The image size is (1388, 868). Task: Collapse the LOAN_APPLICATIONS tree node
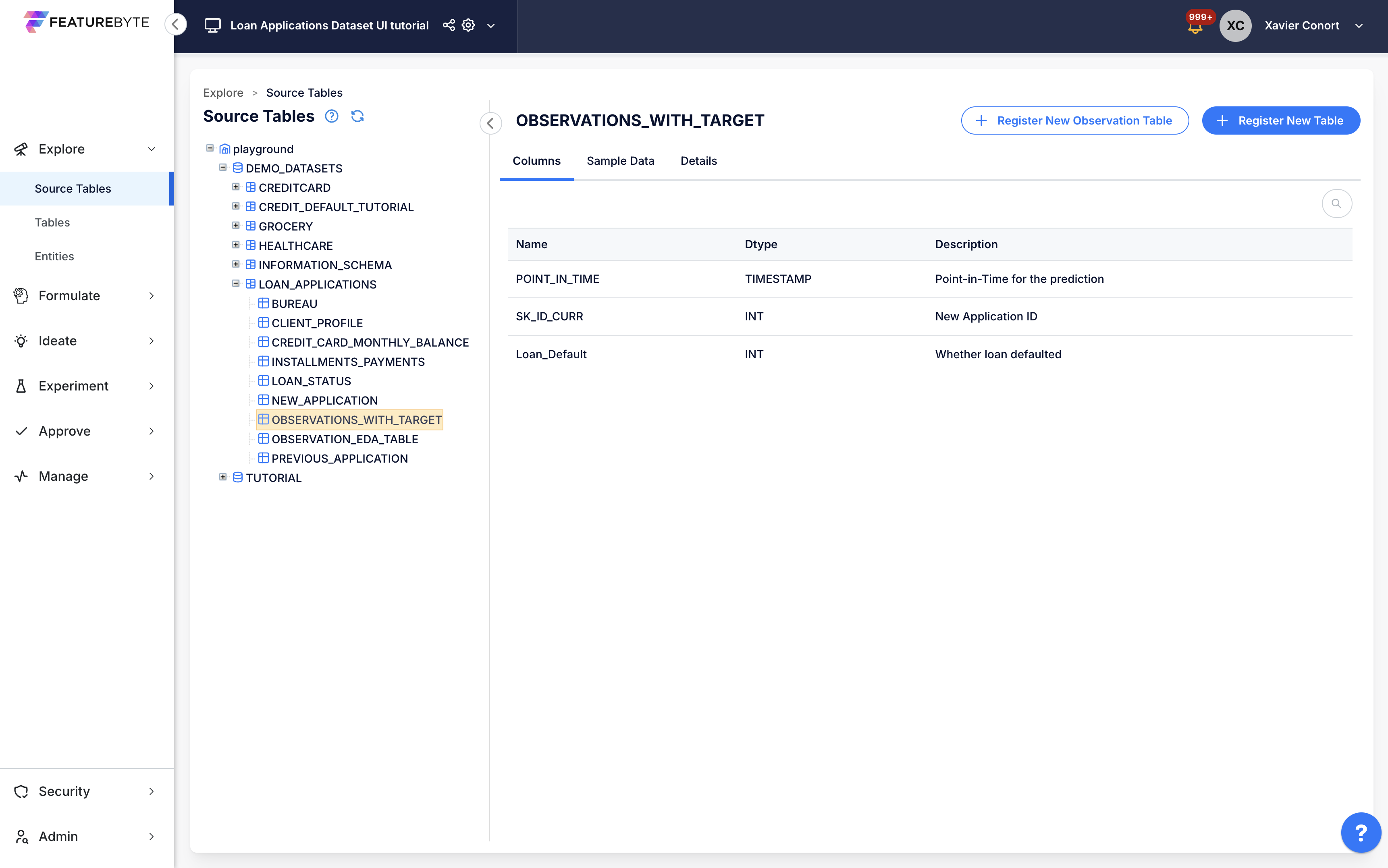point(235,284)
